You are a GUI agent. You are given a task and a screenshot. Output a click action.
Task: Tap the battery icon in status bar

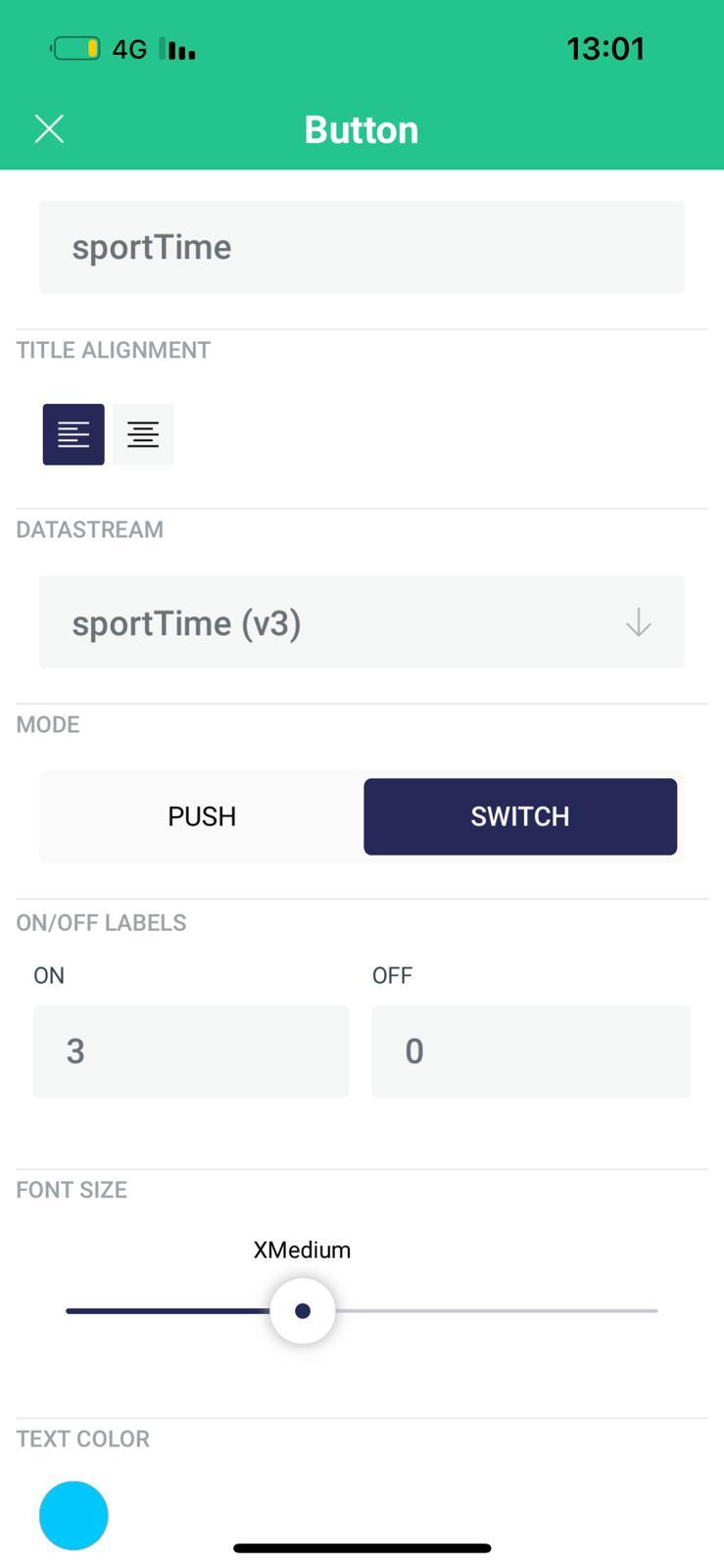[75, 46]
